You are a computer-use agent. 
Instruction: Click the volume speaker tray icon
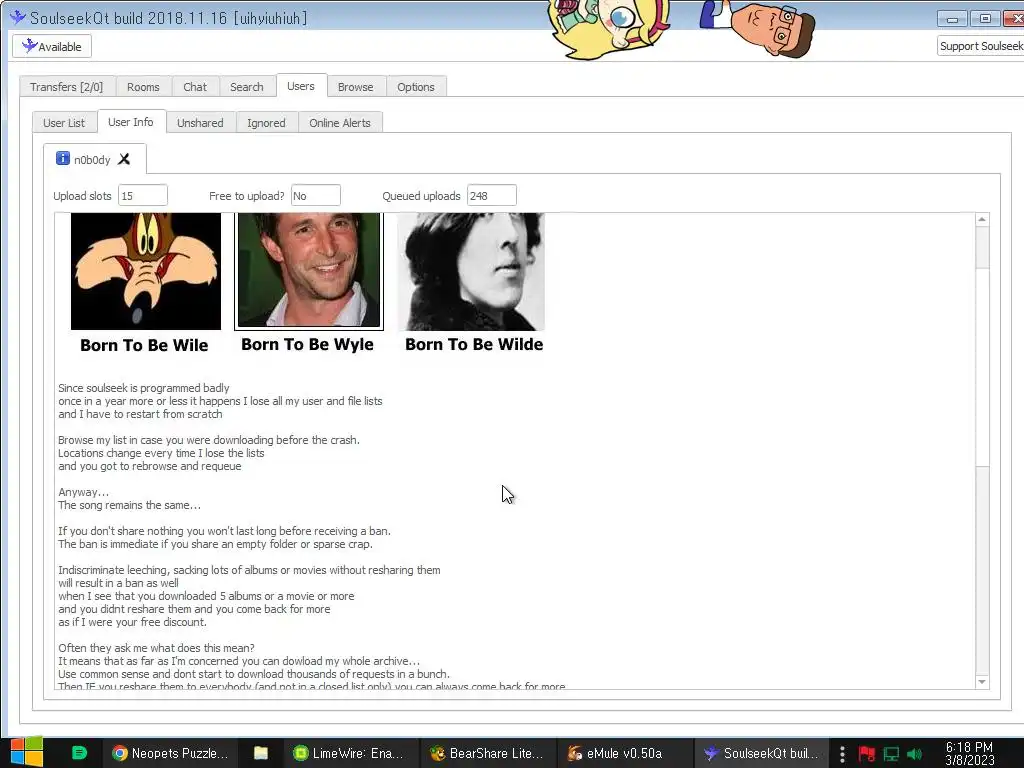(x=915, y=754)
